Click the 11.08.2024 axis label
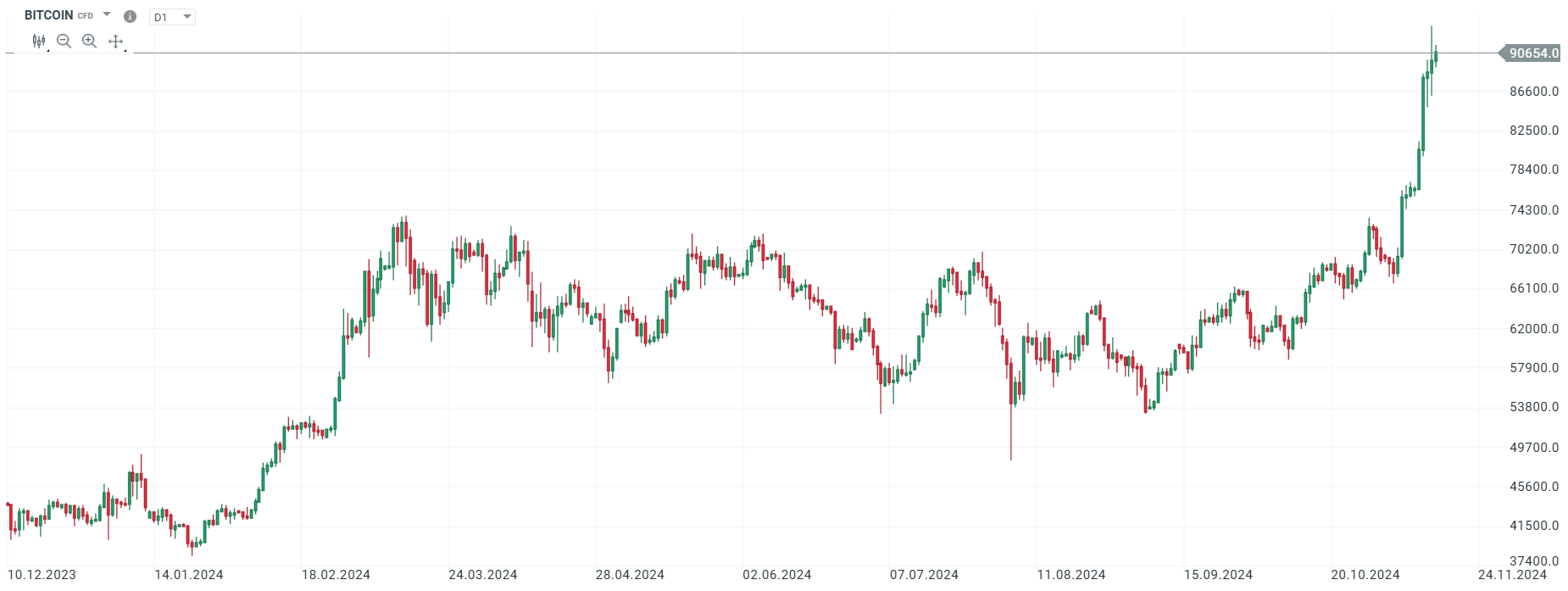1568x591 pixels. click(1070, 575)
